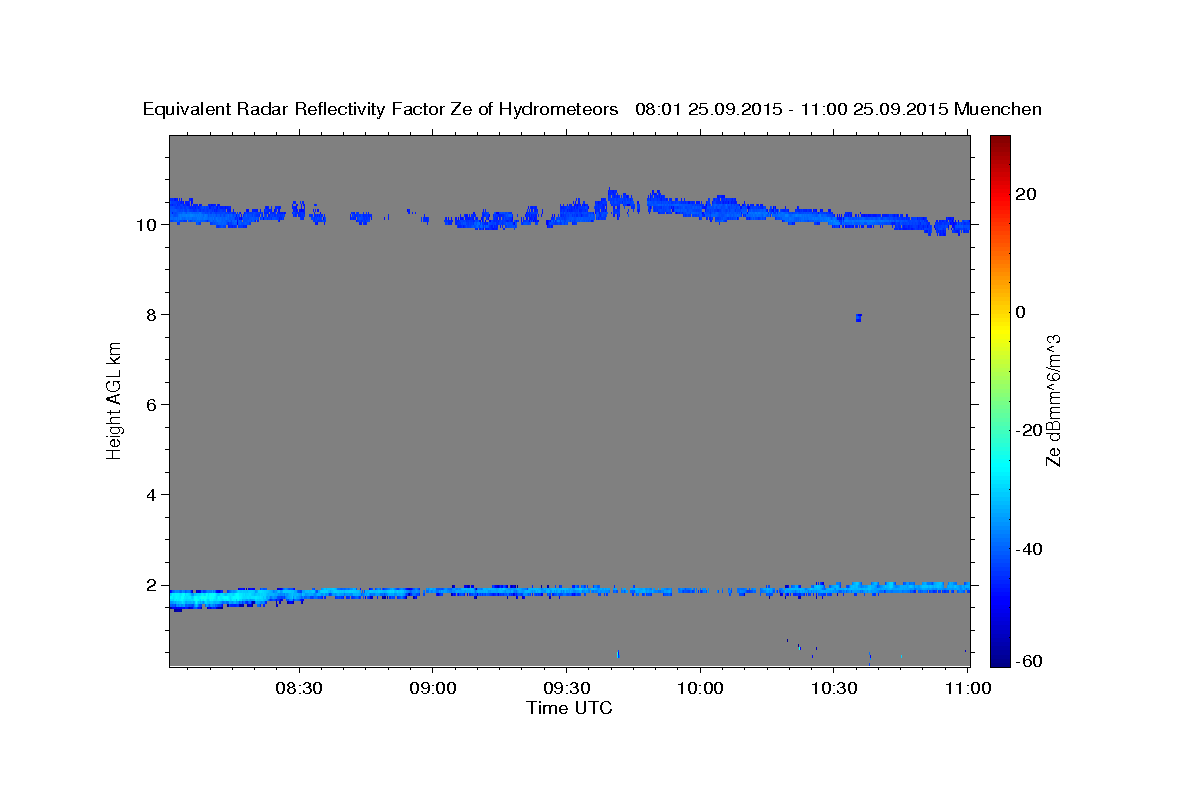Viewport: 1200px width, 800px height.
Task: Click the height tick label 4
Action: (x=152, y=495)
